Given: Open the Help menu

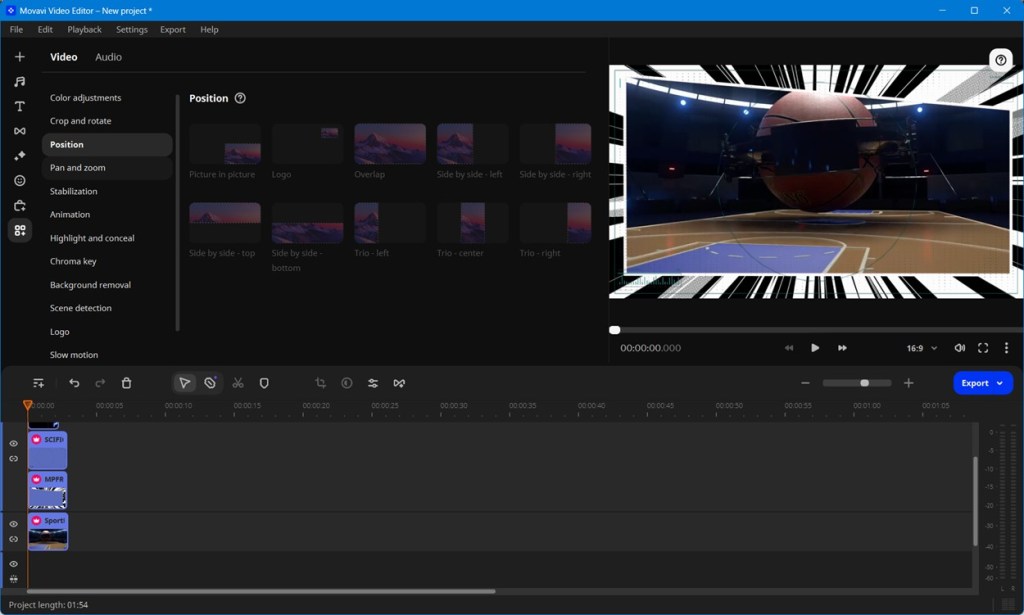Looking at the screenshot, I should [x=209, y=29].
